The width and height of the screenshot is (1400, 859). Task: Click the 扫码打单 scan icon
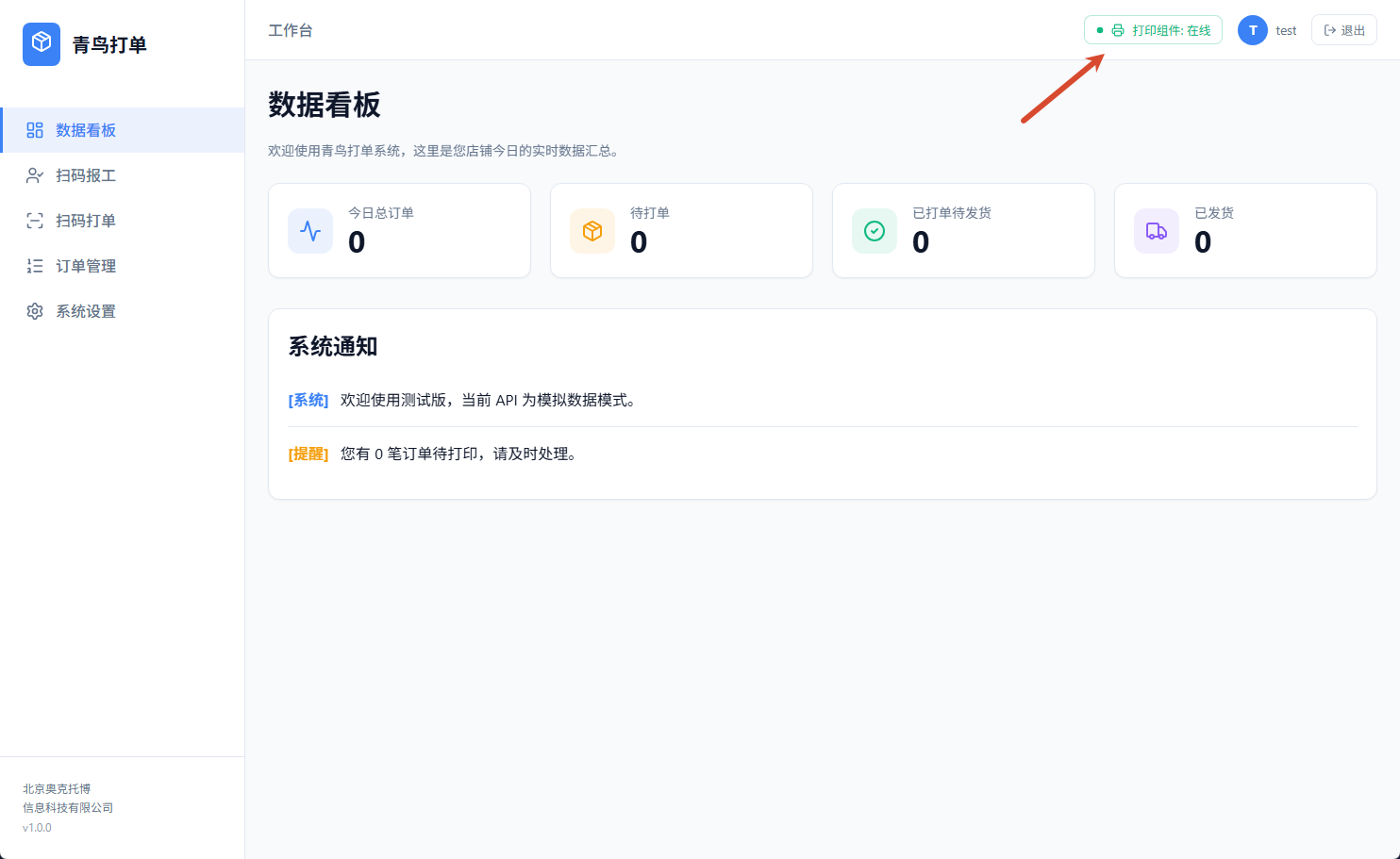coord(35,221)
